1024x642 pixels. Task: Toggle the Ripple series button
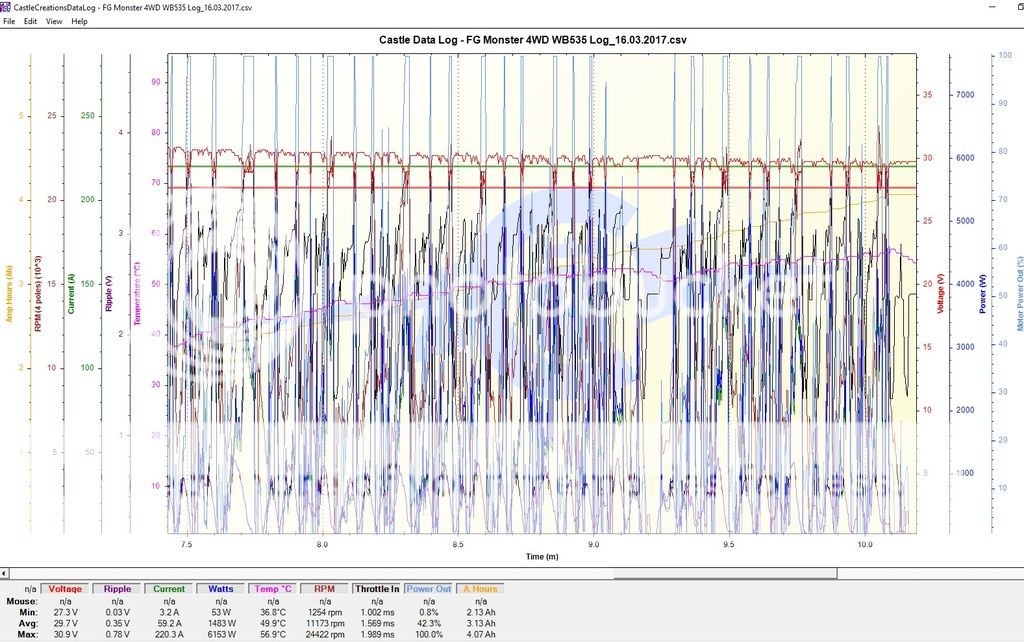pos(118,589)
